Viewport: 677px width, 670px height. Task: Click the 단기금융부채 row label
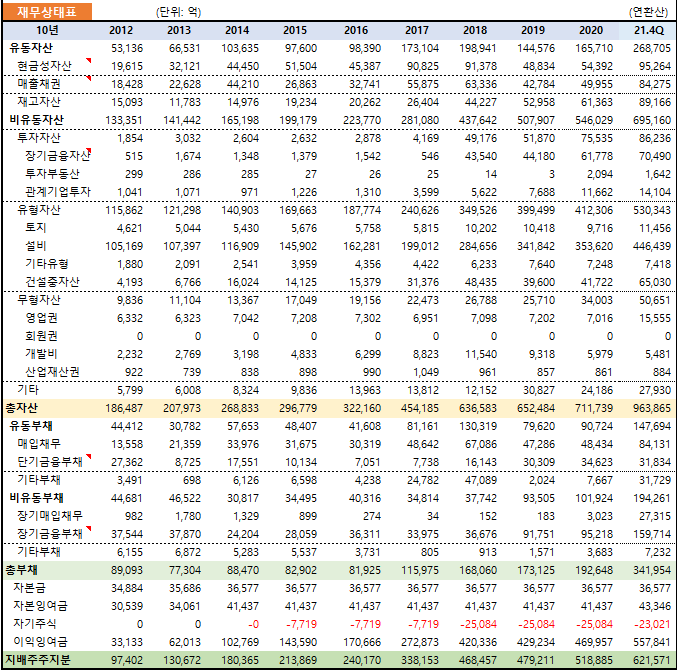50,462
